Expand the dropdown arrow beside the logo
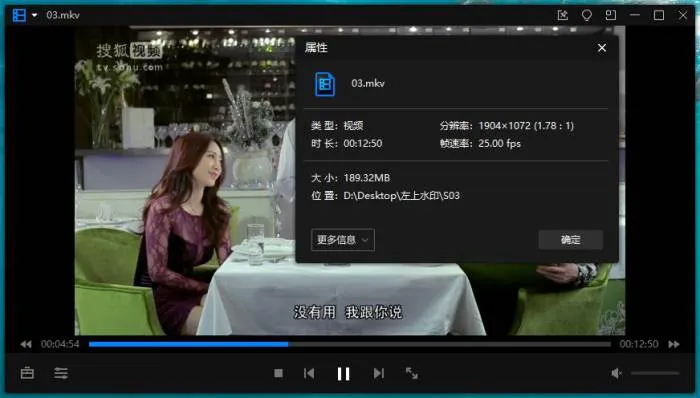 point(34,15)
